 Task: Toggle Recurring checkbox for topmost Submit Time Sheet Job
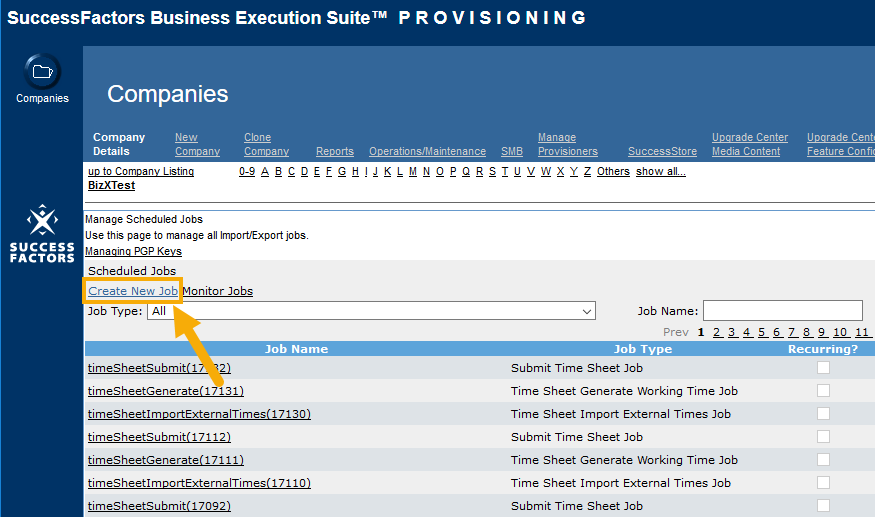[823, 367]
